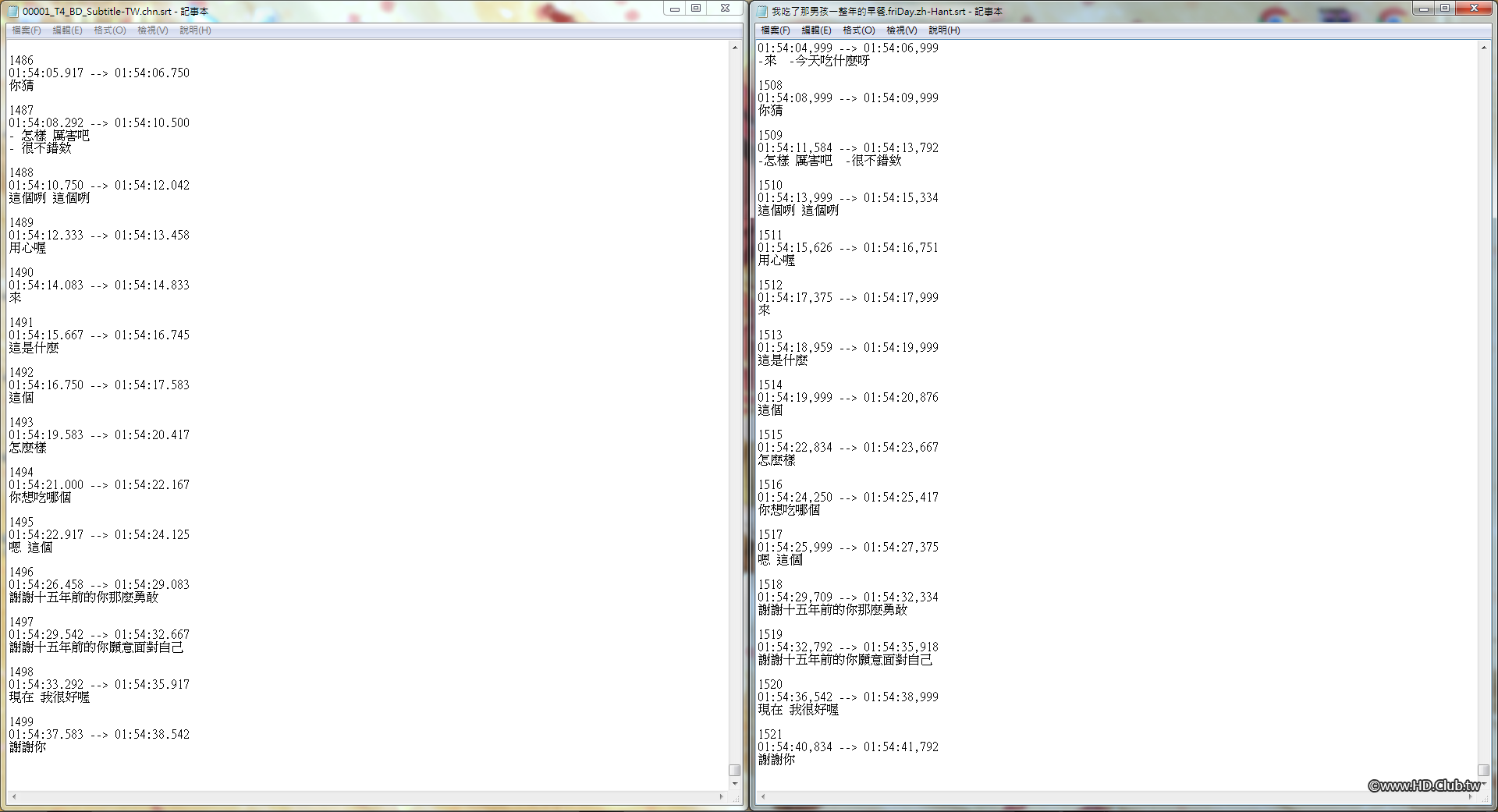Viewport: 1498px width, 812px height.
Task: Click 謝謝十五年前的你願意面對自己 in the chn.srt window
Action: point(96,647)
